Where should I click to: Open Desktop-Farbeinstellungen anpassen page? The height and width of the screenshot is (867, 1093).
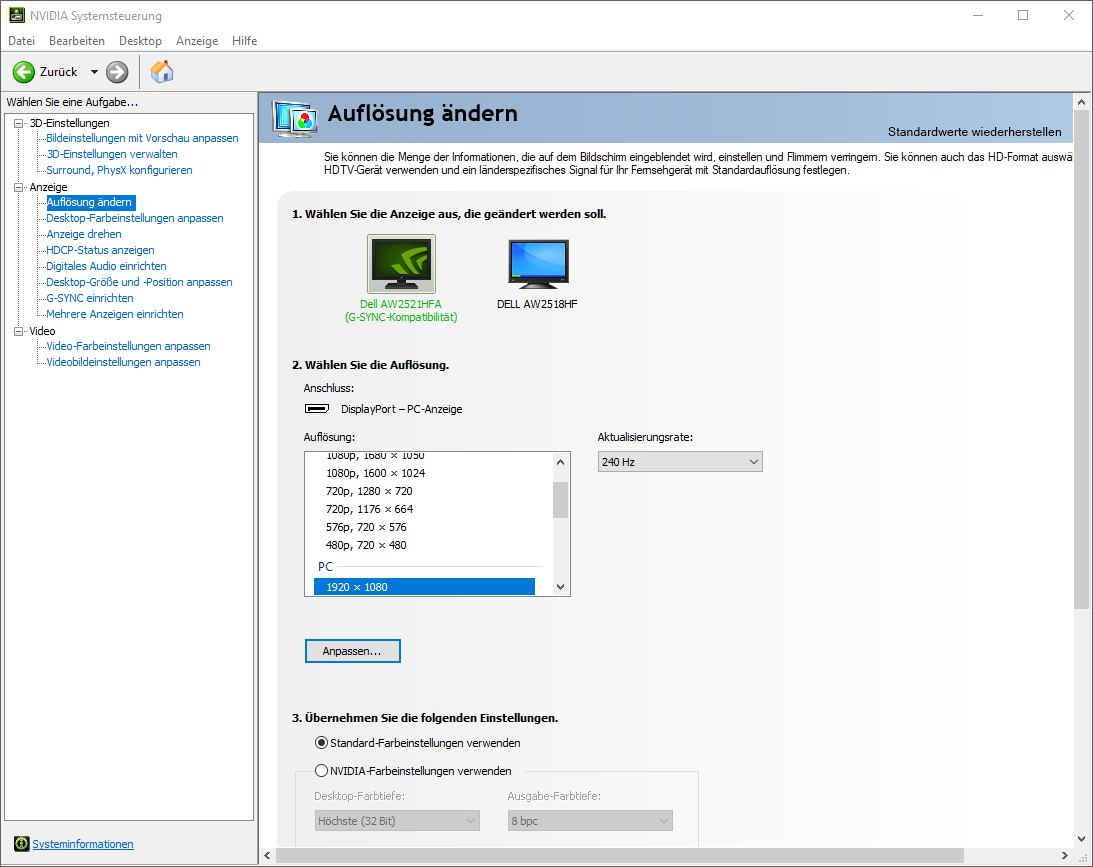click(x=135, y=218)
